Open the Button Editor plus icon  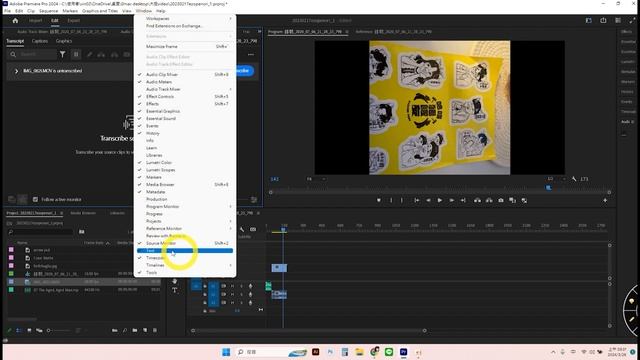pyautogui.click(x=605, y=200)
